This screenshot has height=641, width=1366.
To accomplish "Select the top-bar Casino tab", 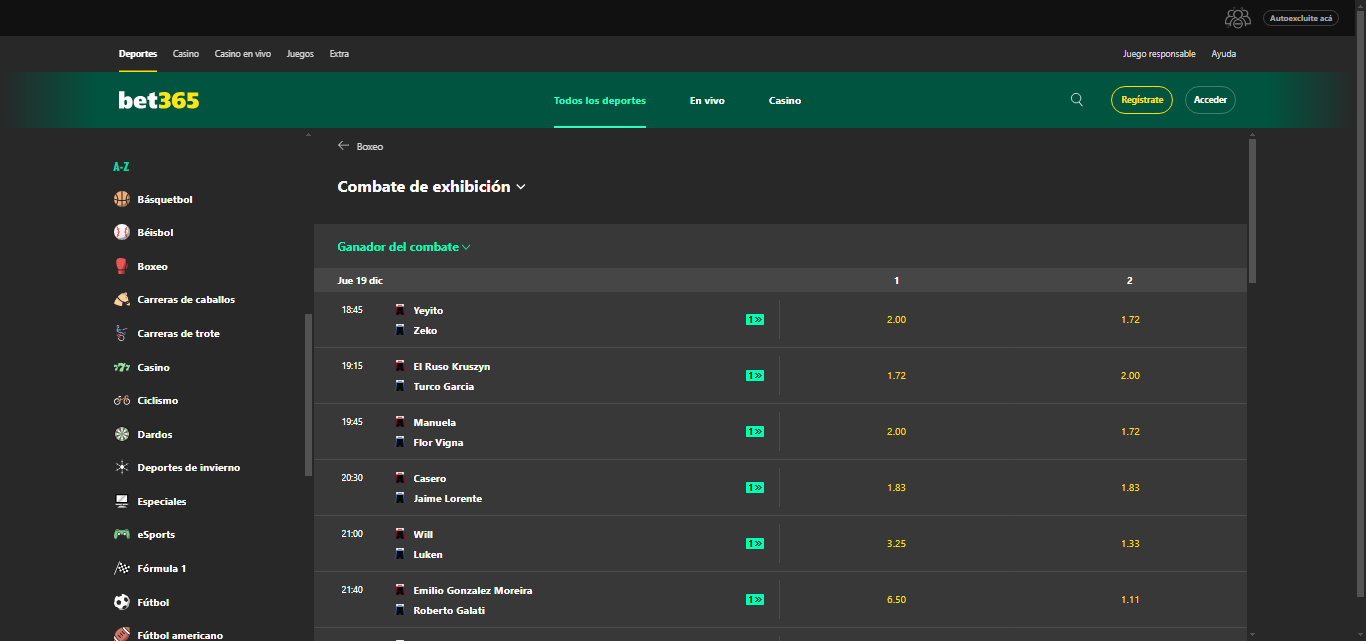I will [186, 54].
